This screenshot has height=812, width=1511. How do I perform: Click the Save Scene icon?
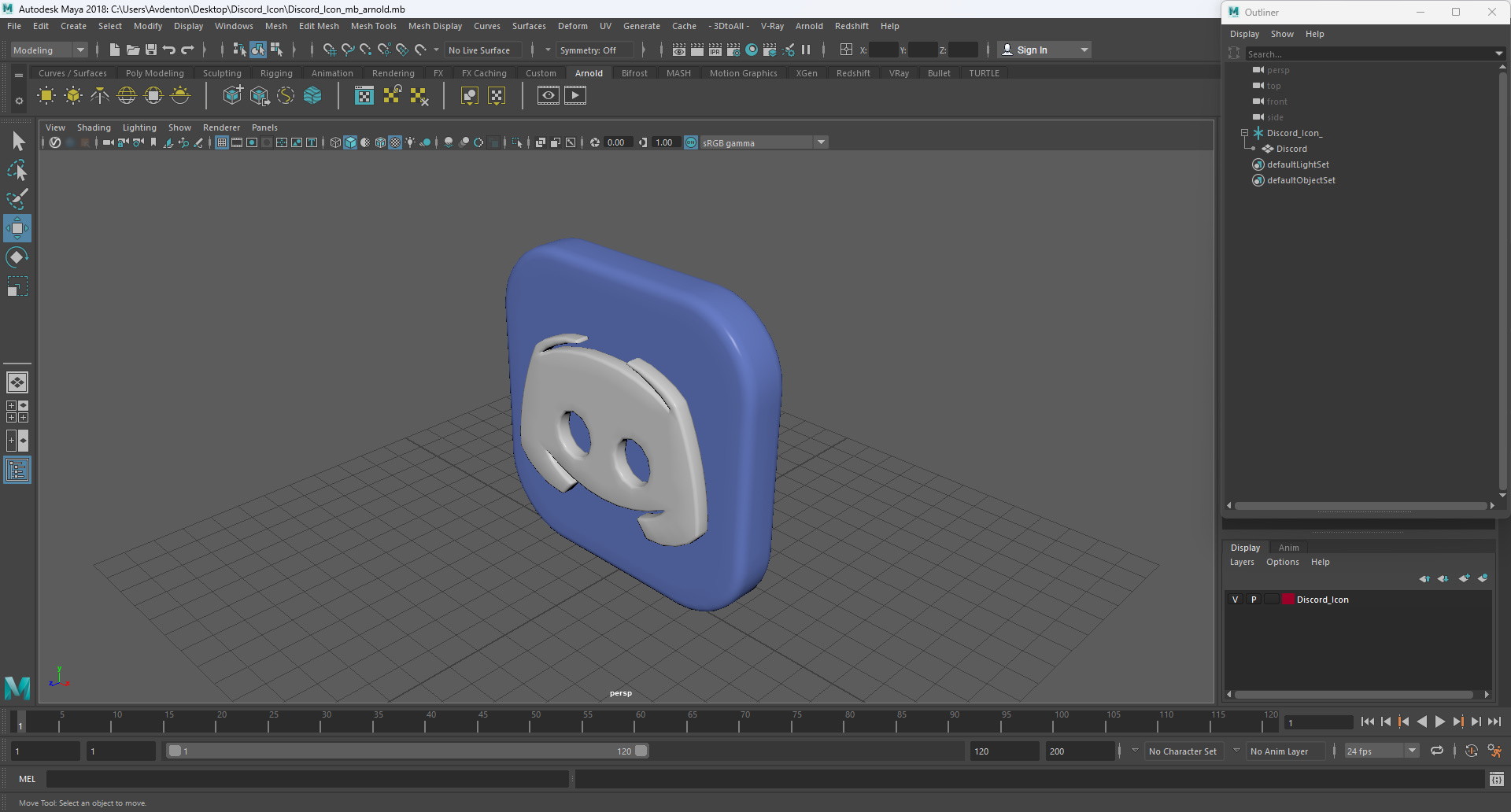[x=151, y=50]
